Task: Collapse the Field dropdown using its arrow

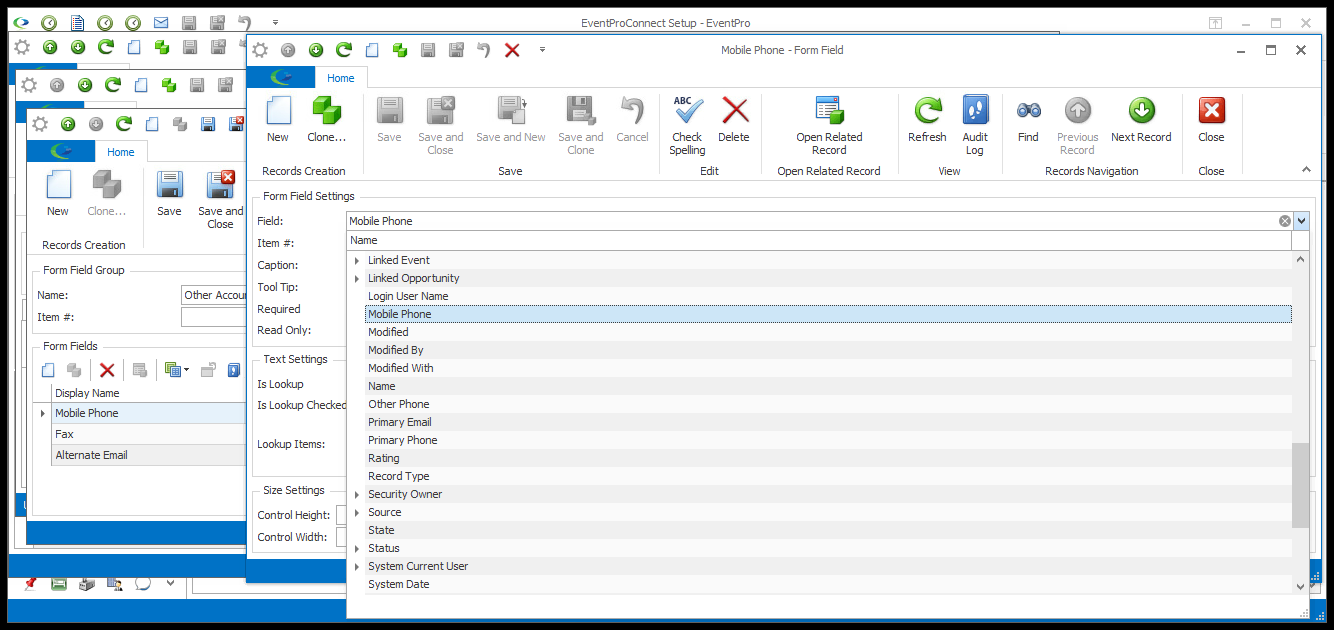Action: click(1301, 221)
